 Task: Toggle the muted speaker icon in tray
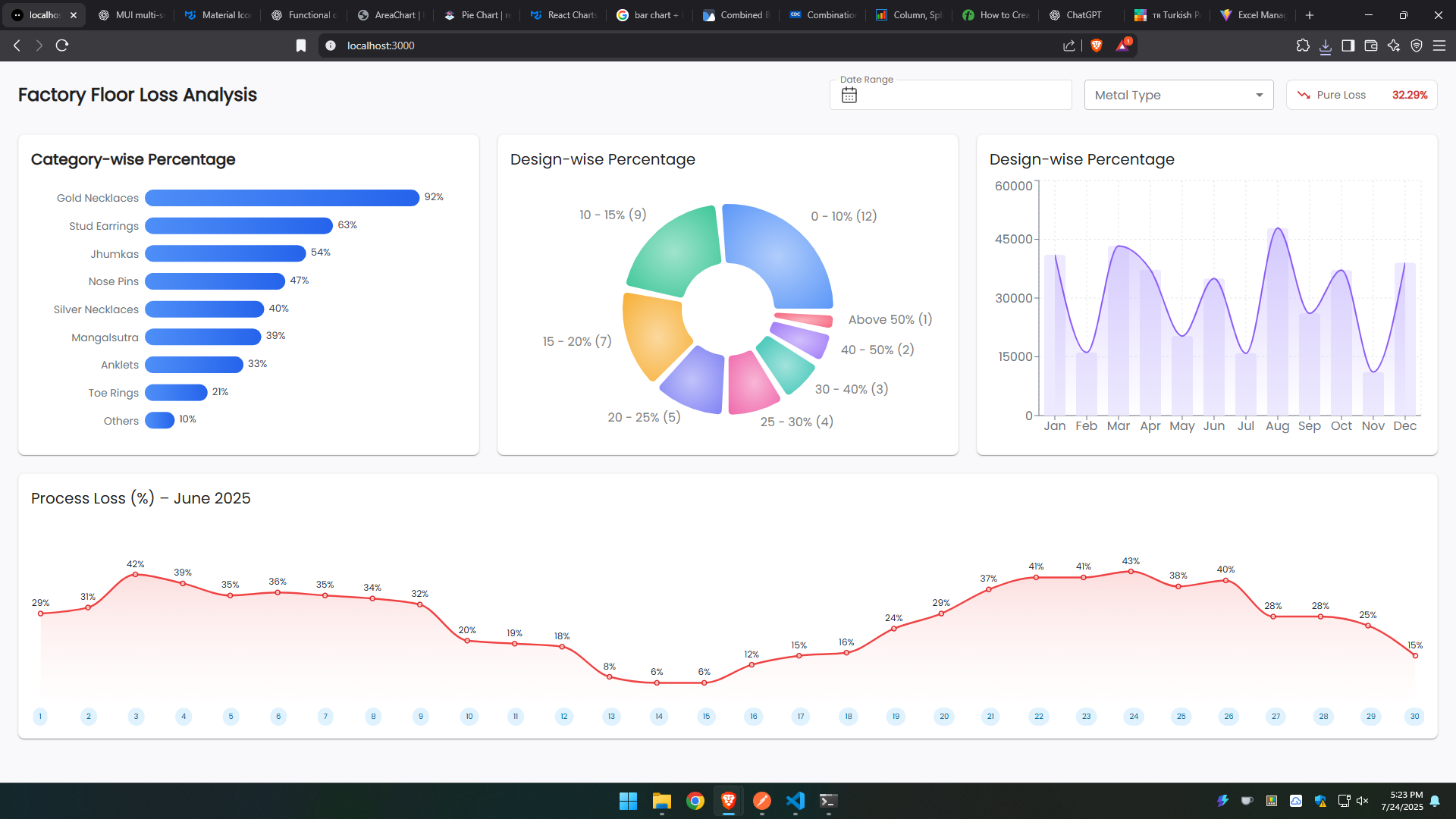coord(1363,801)
